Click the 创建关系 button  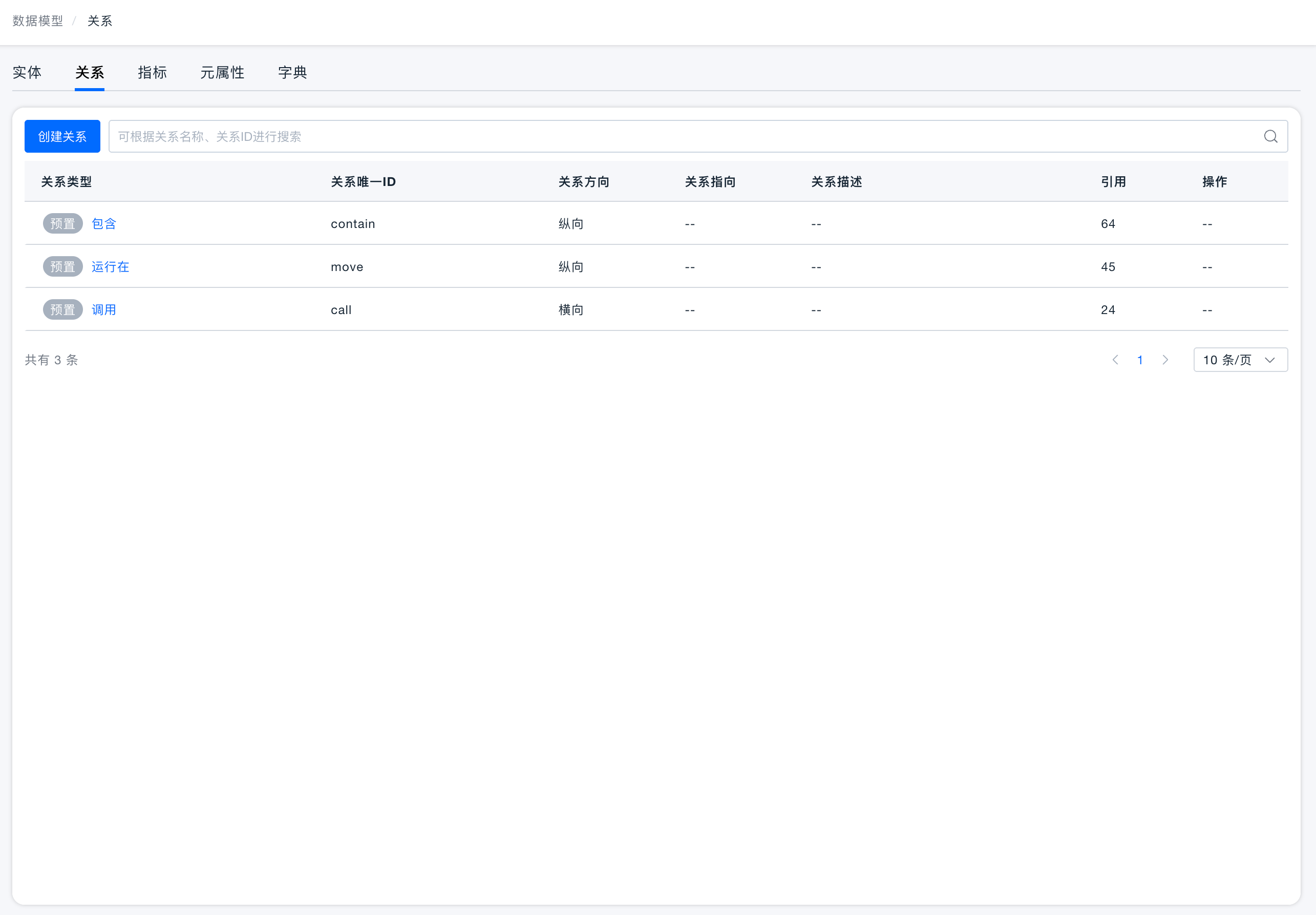click(62, 136)
